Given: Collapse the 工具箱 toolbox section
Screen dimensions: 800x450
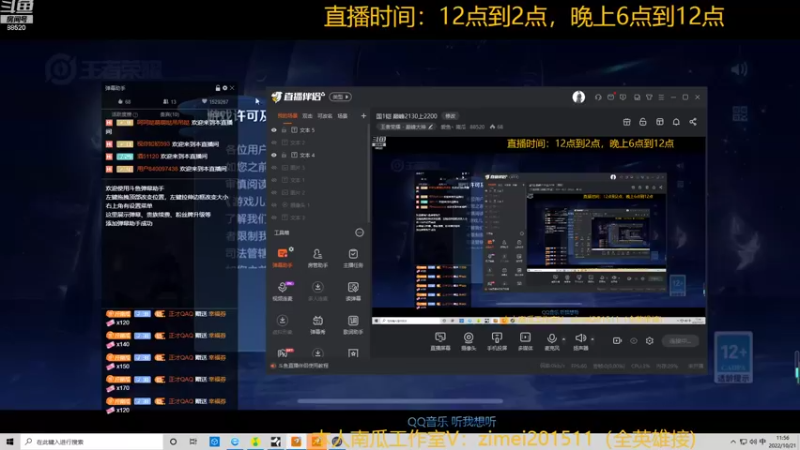Looking at the screenshot, I should [x=359, y=233].
